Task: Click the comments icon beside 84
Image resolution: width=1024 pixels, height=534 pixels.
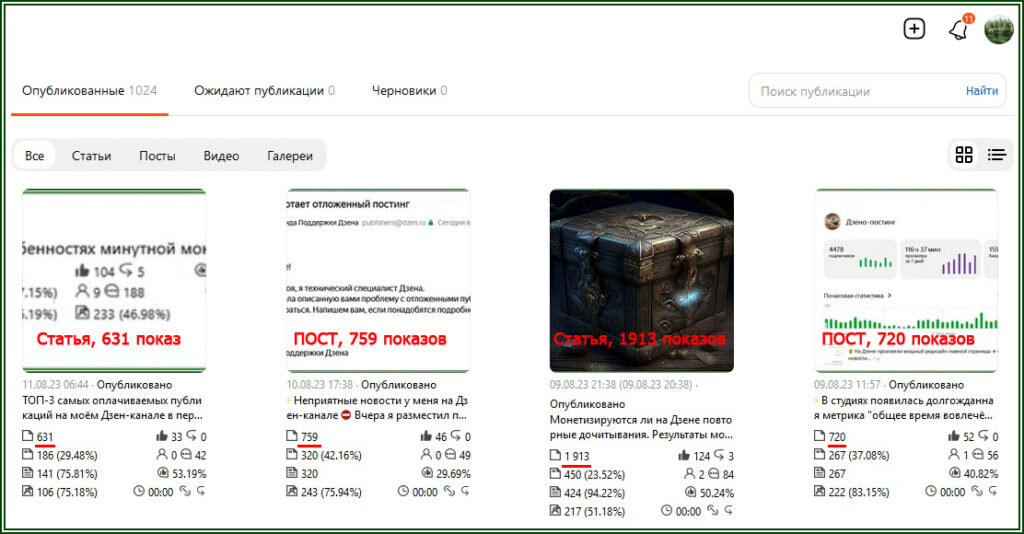Action: [714, 474]
